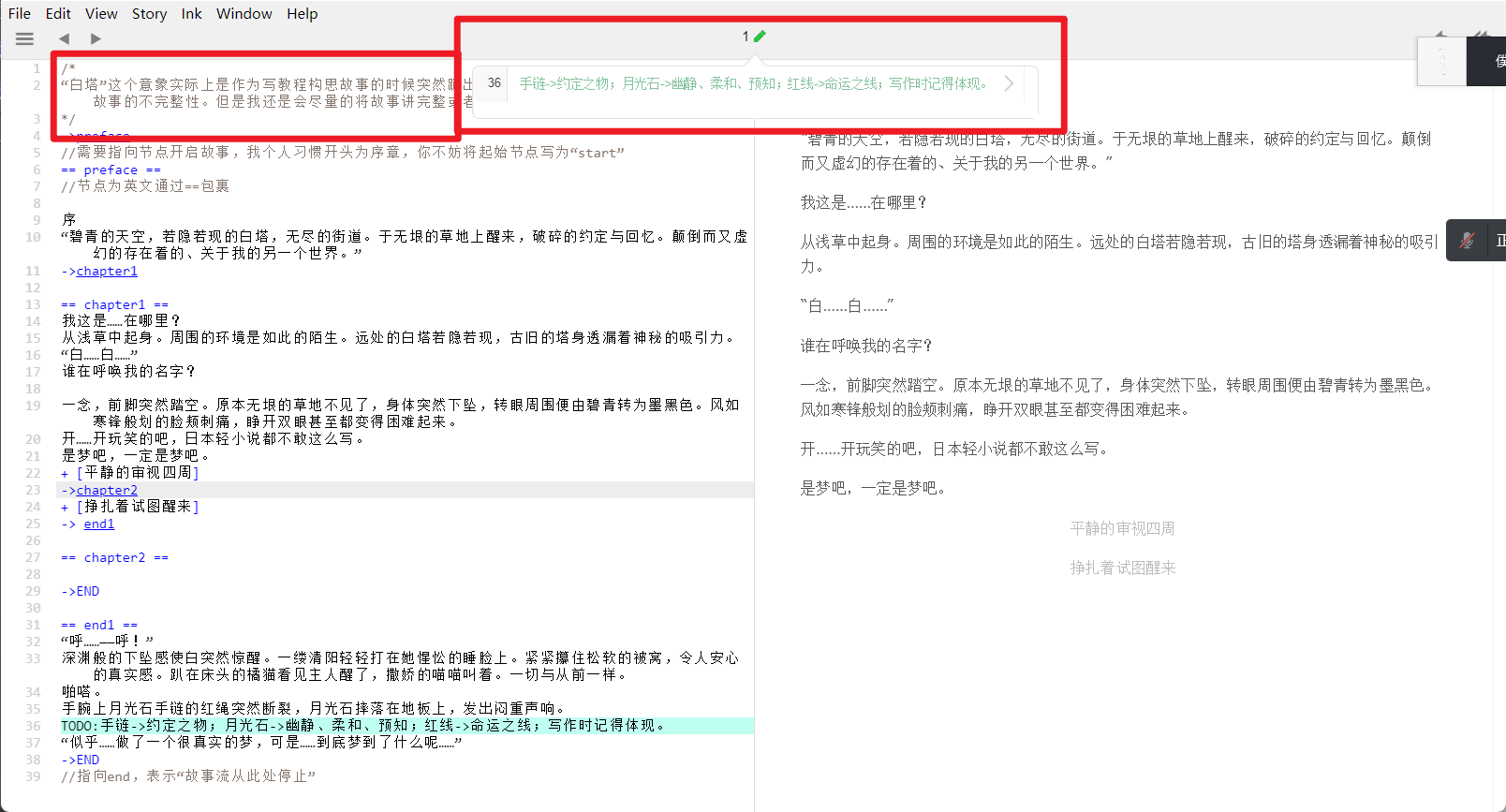This screenshot has width=1506, height=812.
Task: Click the '+ [平静的审视四周]' choice line in editor
Action: tap(130, 473)
